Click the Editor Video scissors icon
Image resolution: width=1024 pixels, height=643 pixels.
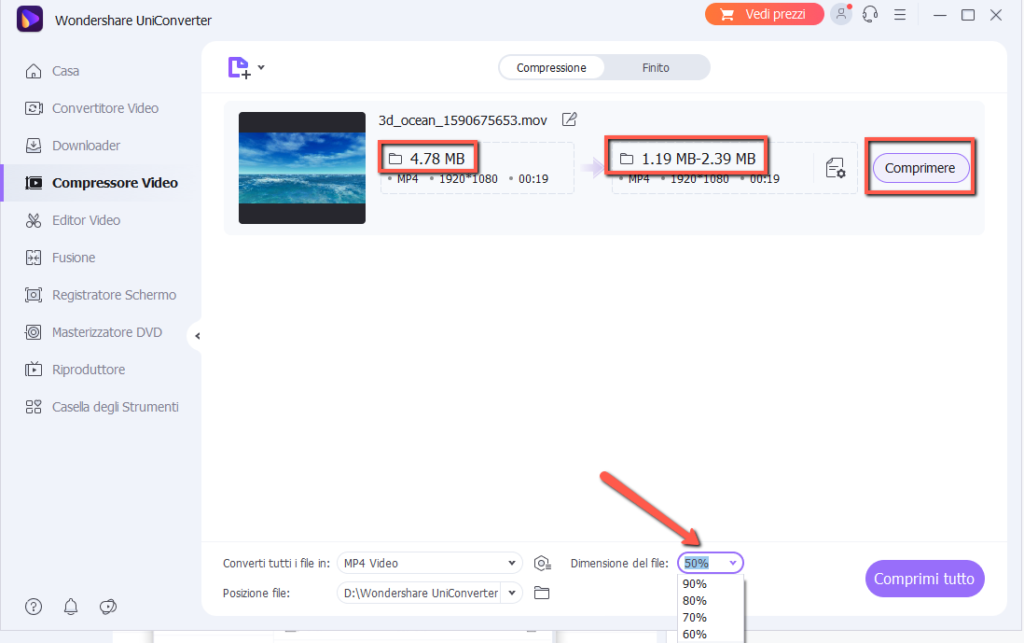33,221
